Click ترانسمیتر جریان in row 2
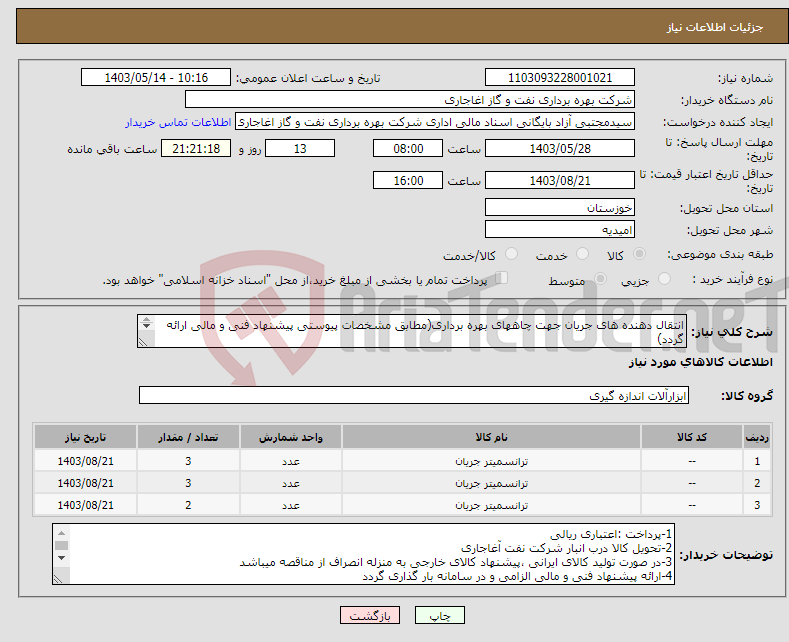This screenshot has width=789, height=642. pos(491,484)
